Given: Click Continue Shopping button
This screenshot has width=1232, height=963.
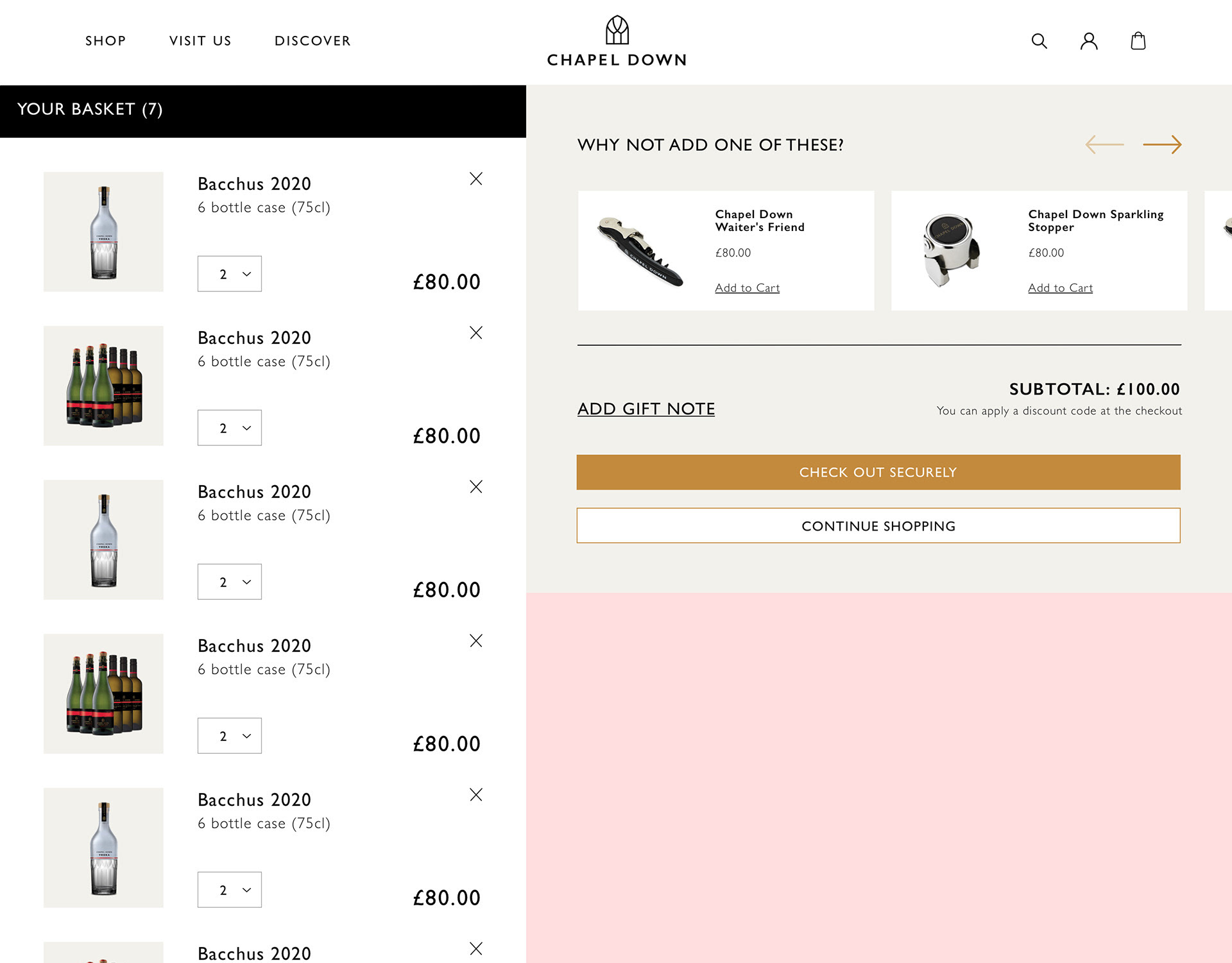Looking at the screenshot, I should pos(878,526).
